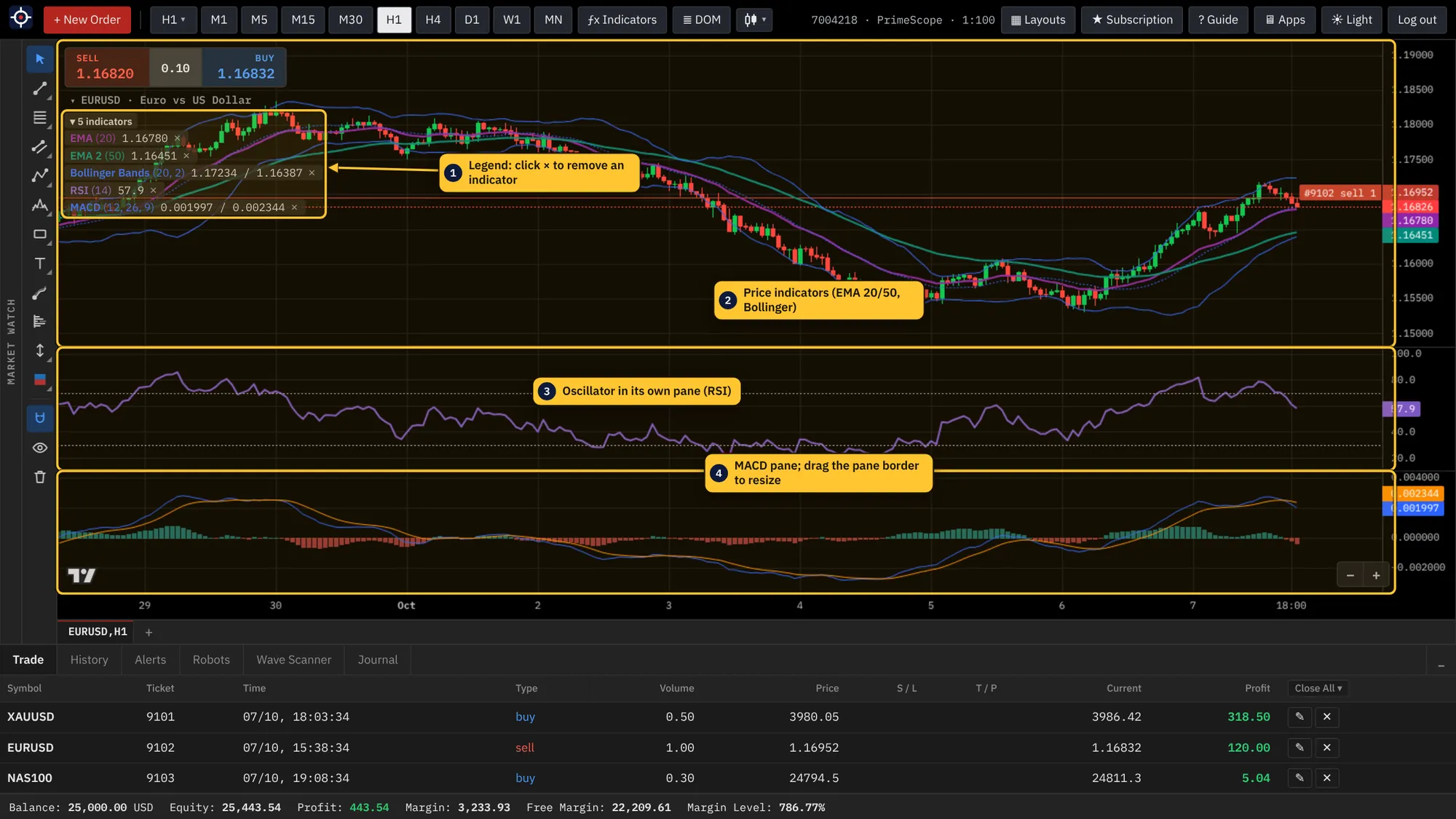1456x819 pixels.
Task: Select the curve brush tool
Action: click(x=40, y=293)
